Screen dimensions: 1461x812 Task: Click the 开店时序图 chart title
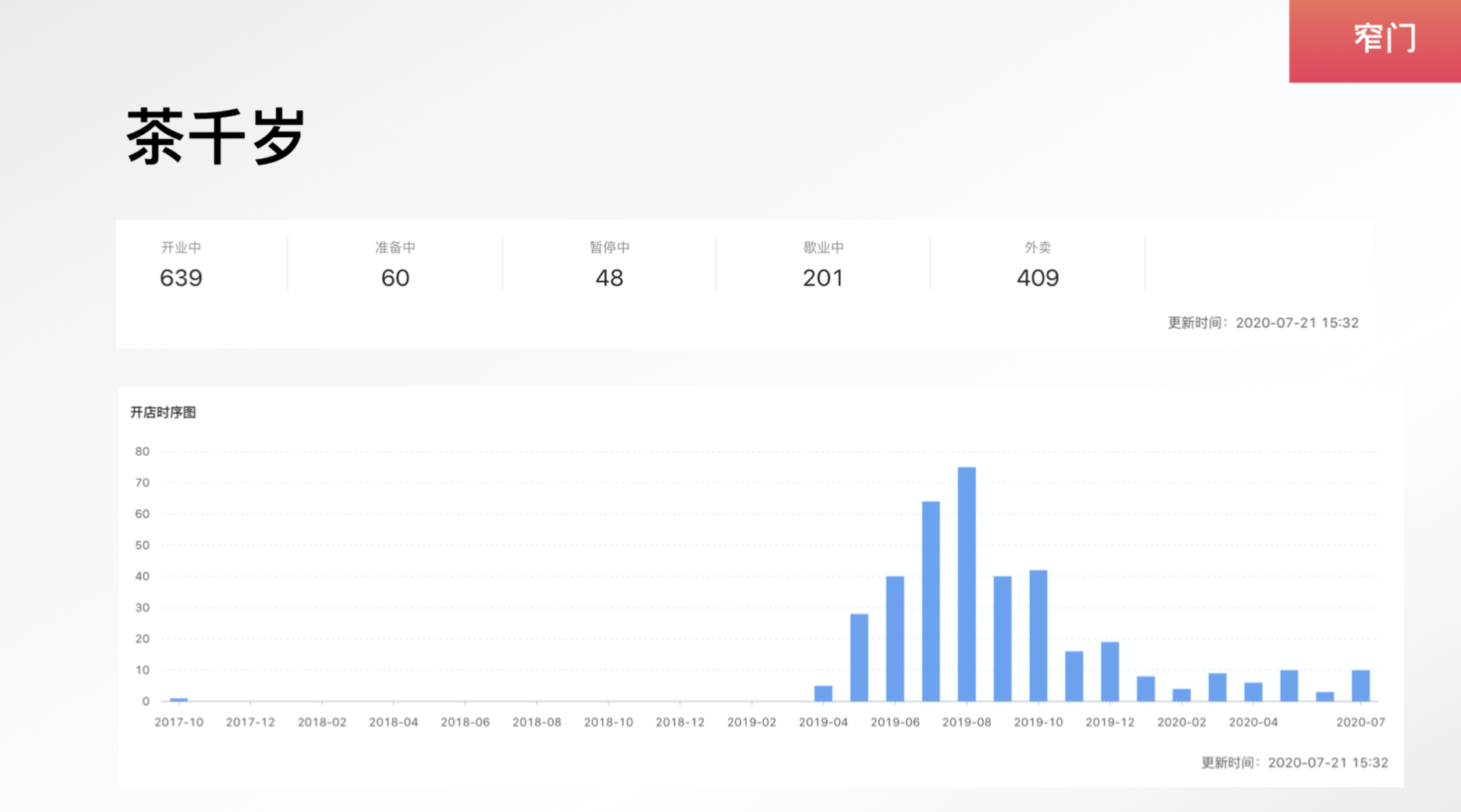pyautogui.click(x=163, y=412)
